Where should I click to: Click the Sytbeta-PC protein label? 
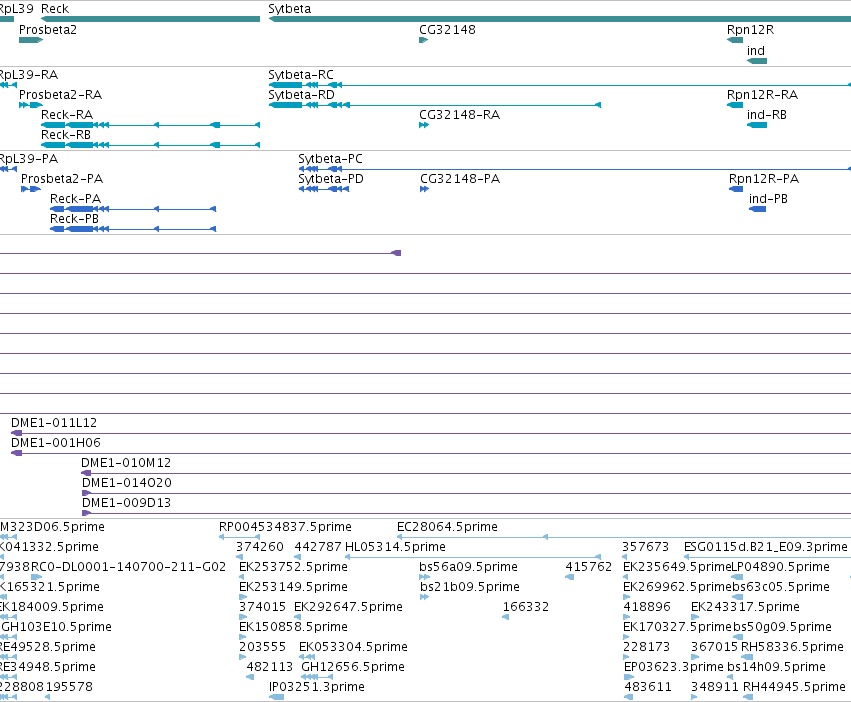[x=331, y=159]
